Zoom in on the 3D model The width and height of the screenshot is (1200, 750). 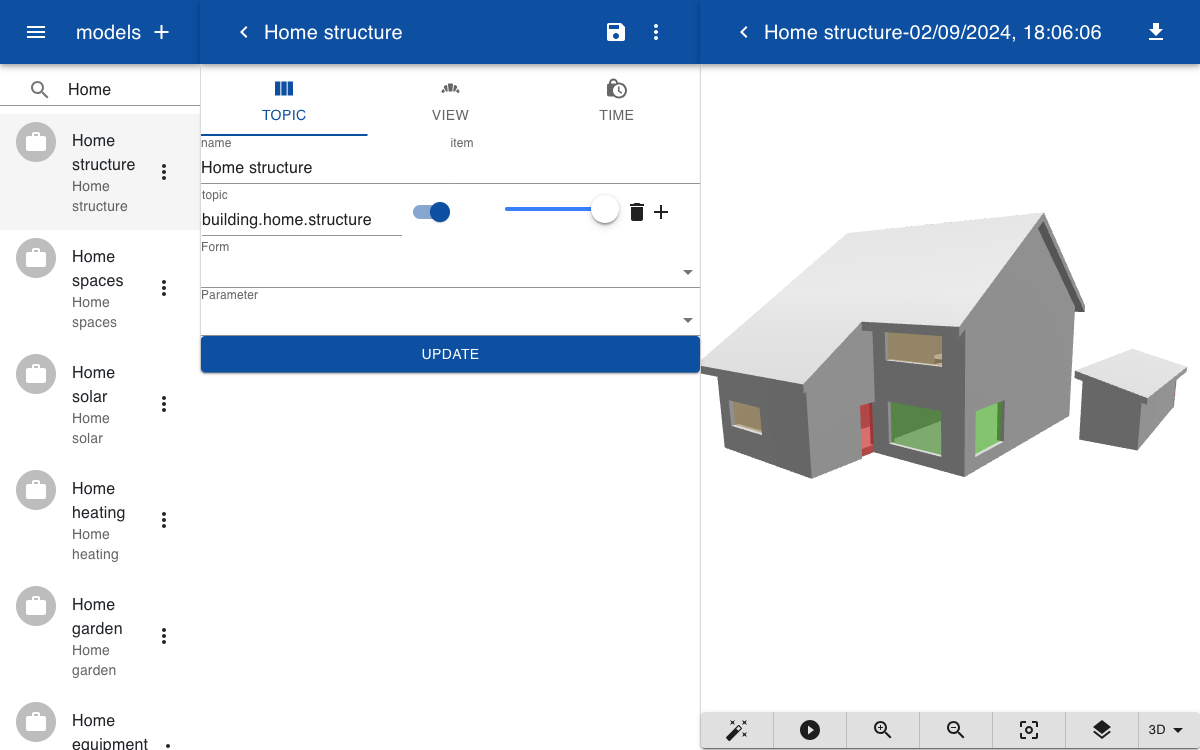coord(883,730)
